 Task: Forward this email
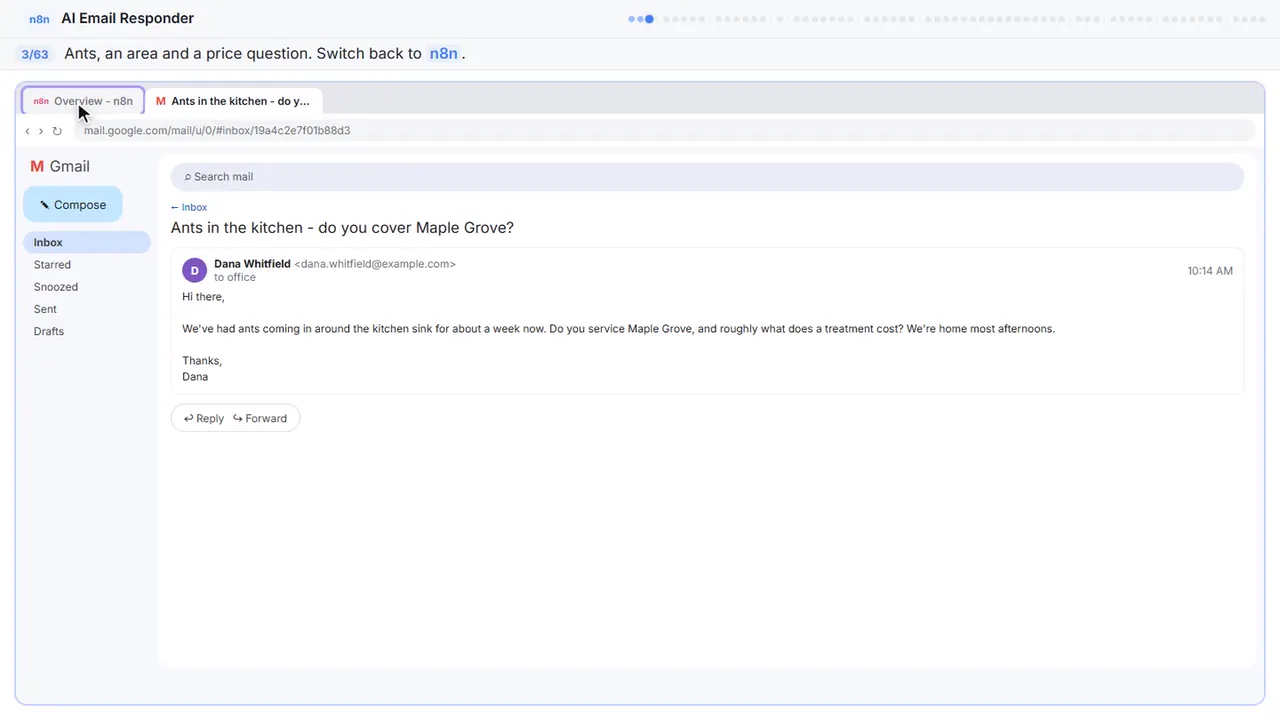(x=260, y=418)
